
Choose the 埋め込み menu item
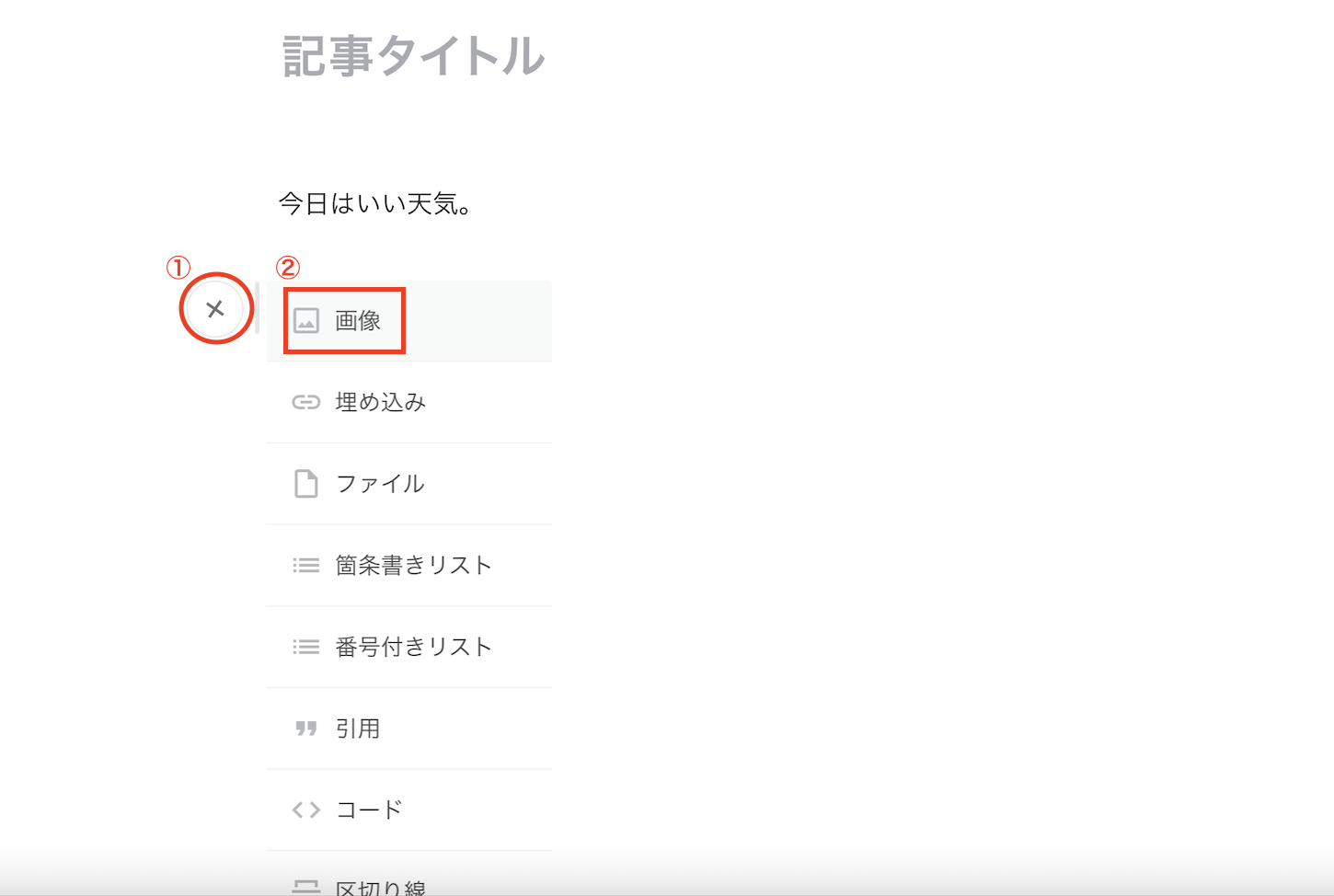click(409, 402)
